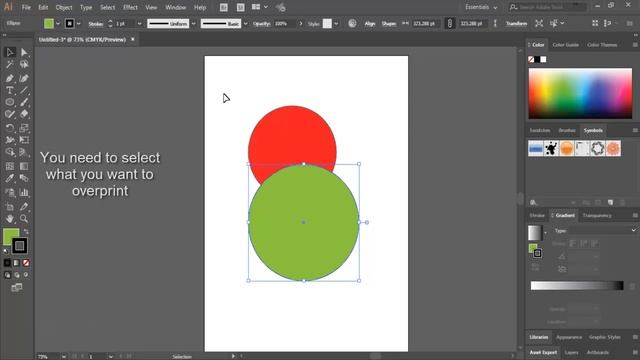Set paint mode to Color in toolbox
640x360 pixels.
[x=7, y=263]
